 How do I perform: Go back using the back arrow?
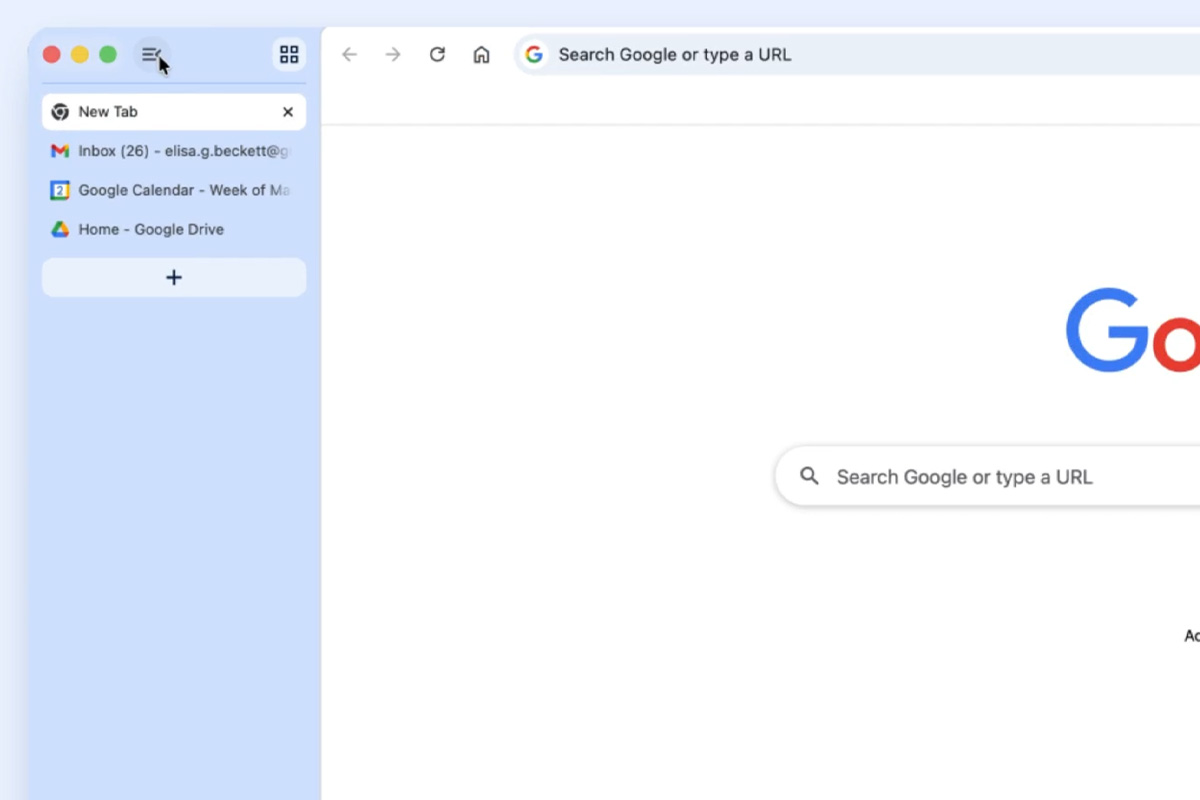tap(349, 55)
